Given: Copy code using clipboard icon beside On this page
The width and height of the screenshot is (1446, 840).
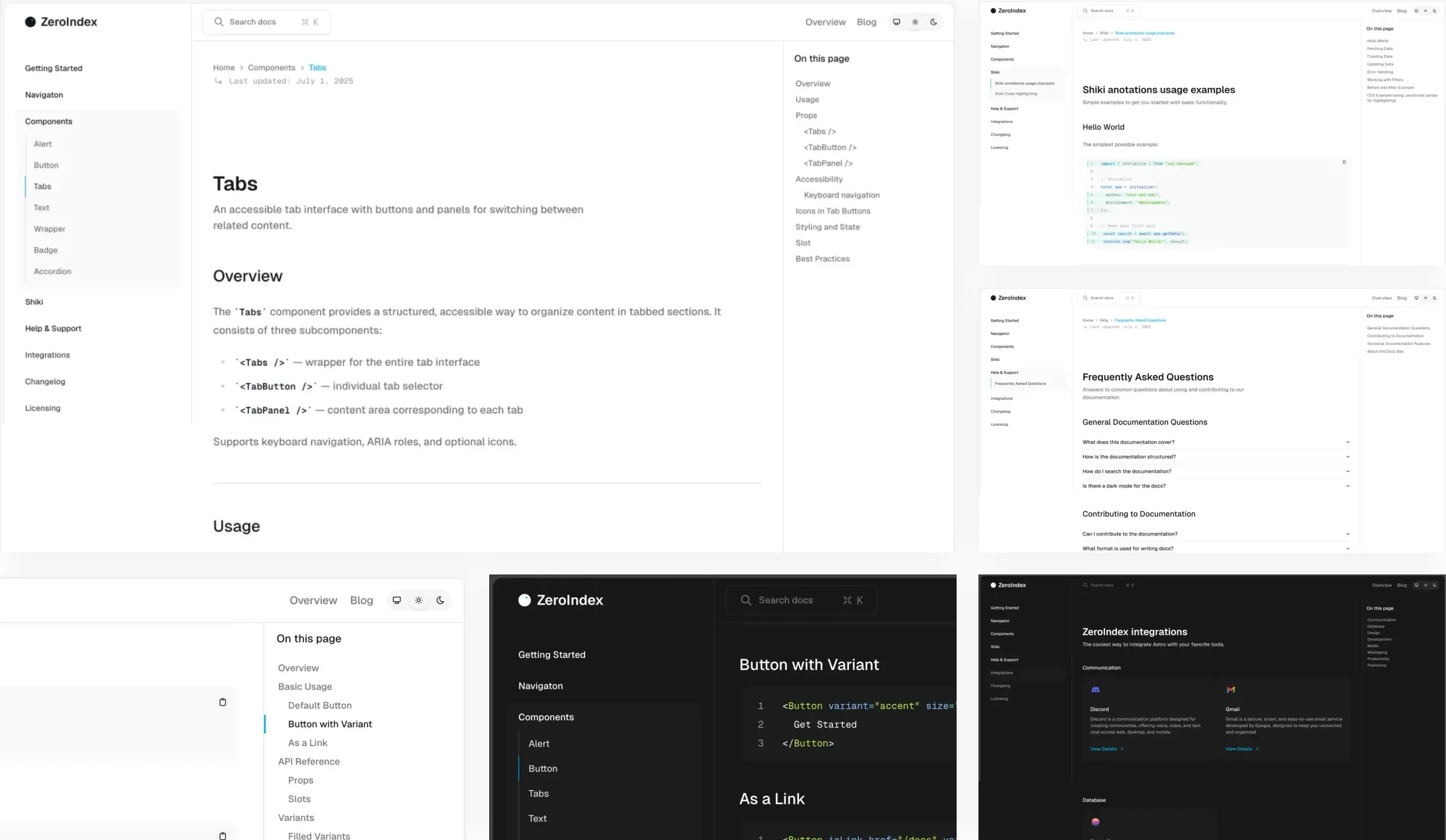Looking at the screenshot, I should tap(222, 702).
